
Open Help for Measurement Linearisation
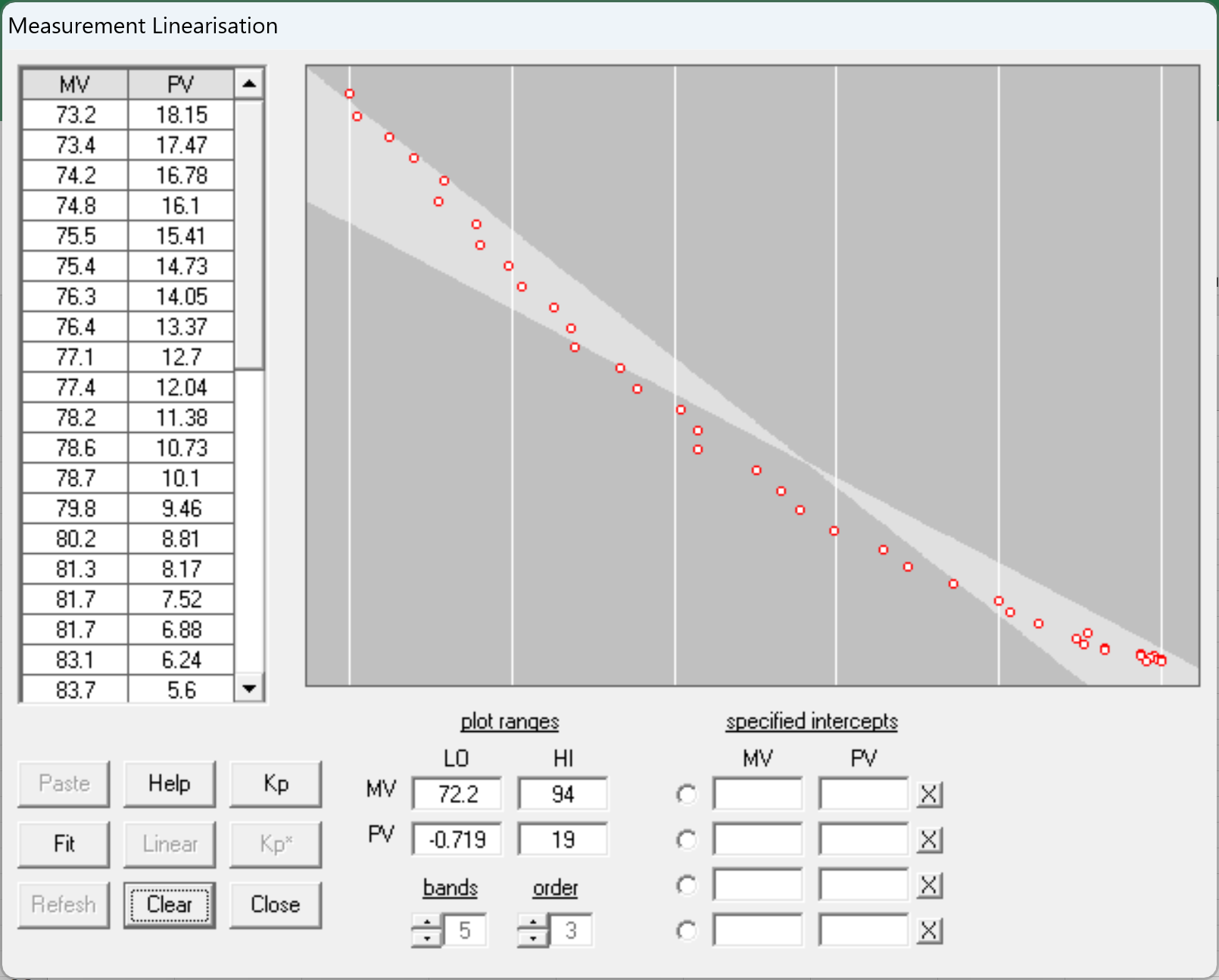[x=170, y=784]
